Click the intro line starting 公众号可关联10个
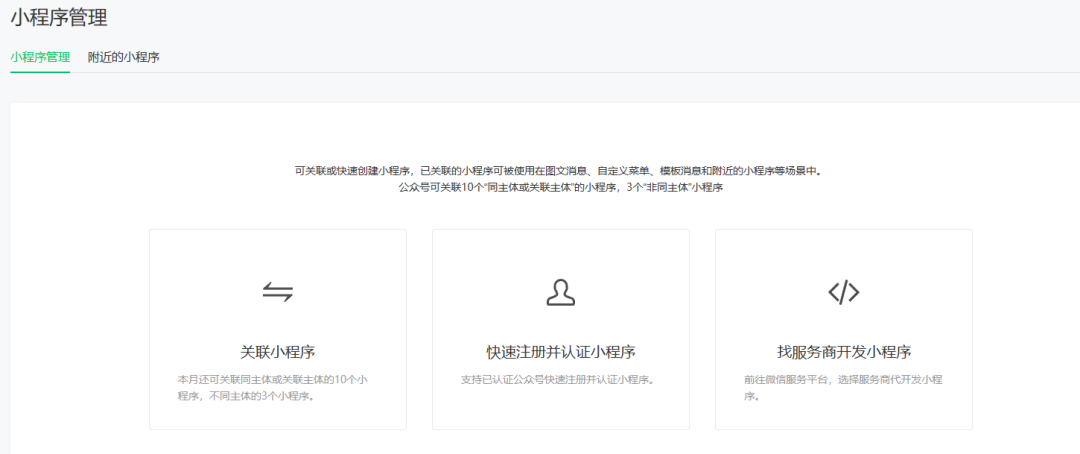 (560, 187)
